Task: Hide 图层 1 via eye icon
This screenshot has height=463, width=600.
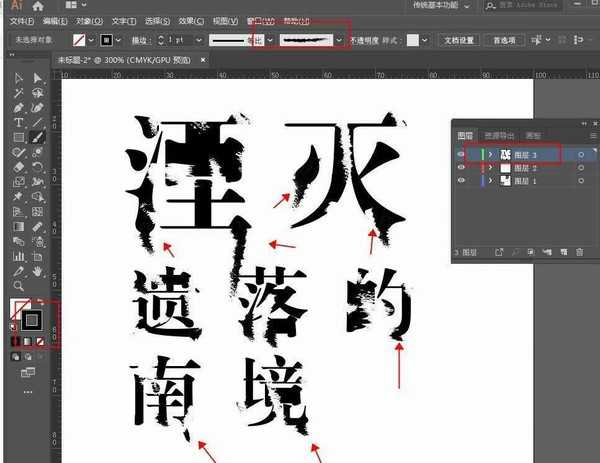Action: [x=461, y=181]
